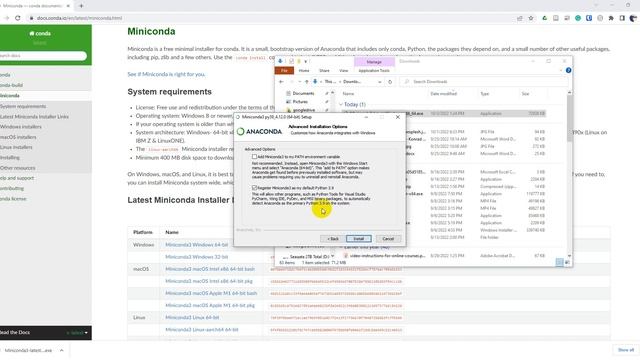Open a new browser tab

81,6
